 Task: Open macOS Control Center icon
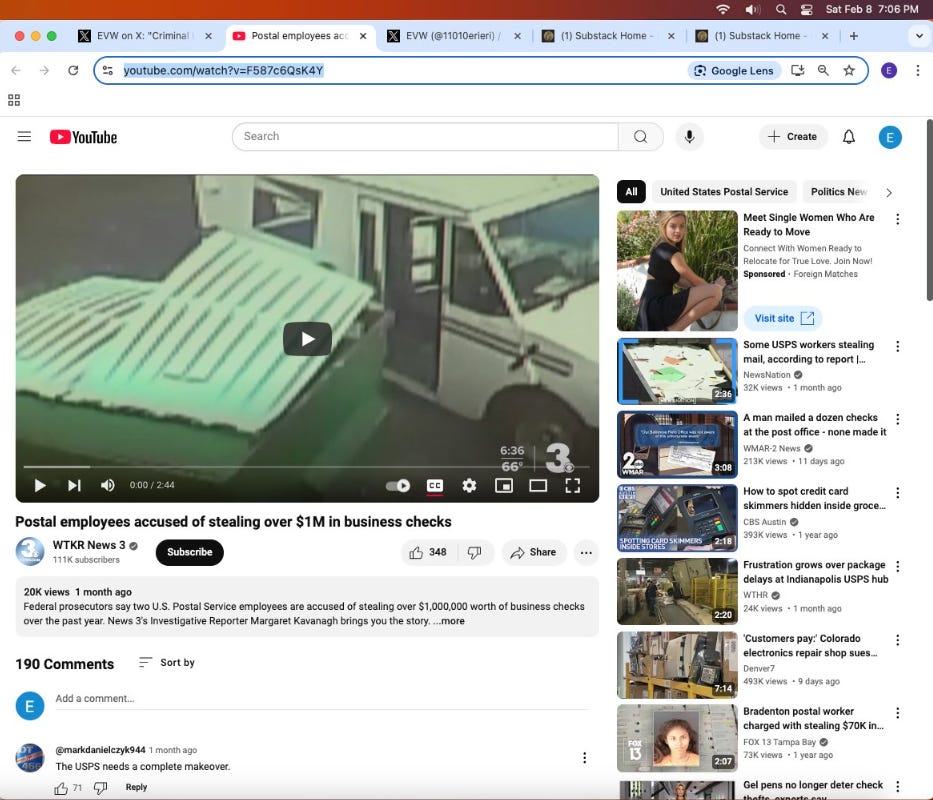807,10
